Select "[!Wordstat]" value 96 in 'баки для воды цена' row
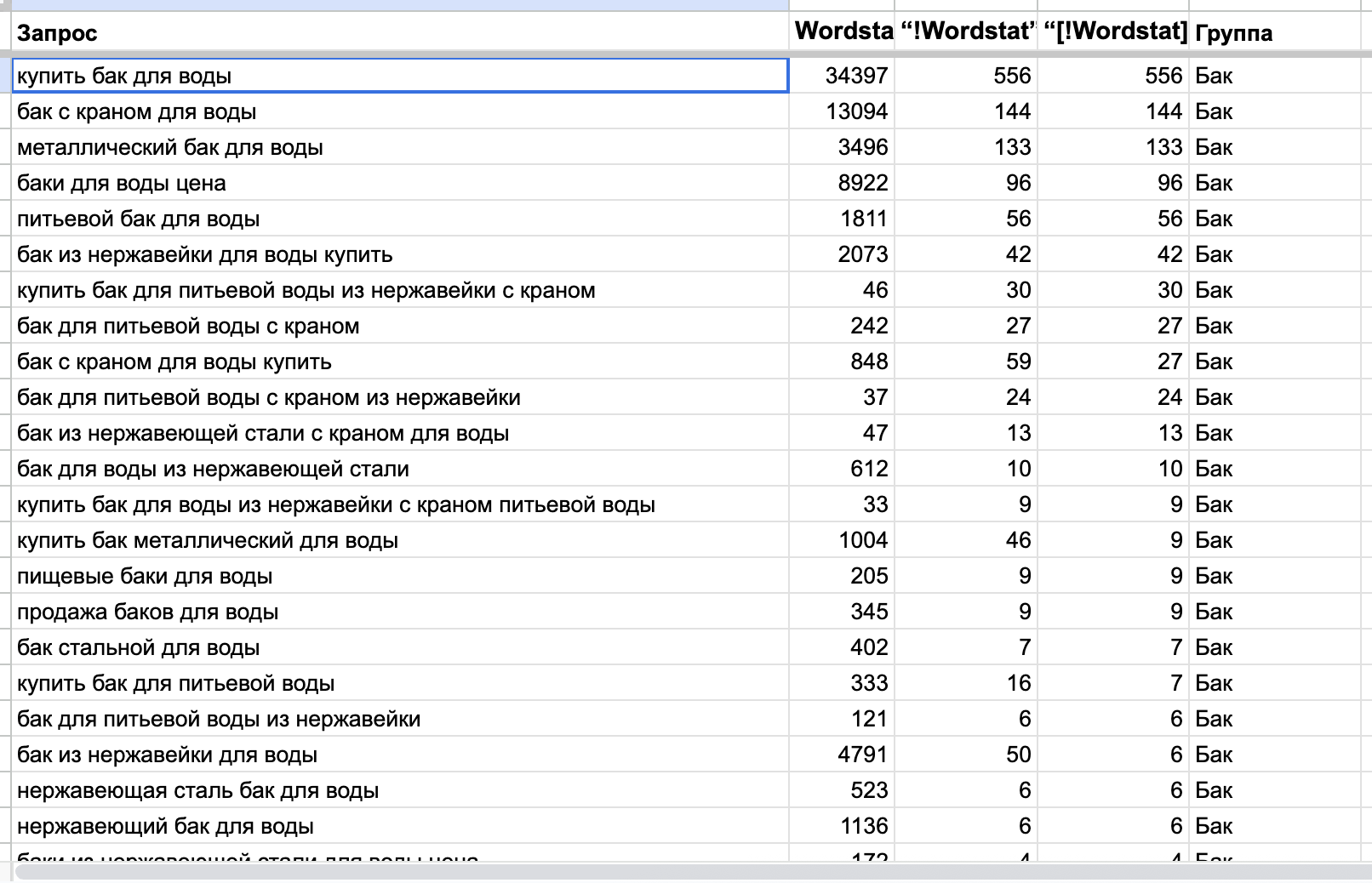The image size is (1372, 883). pos(1113,183)
